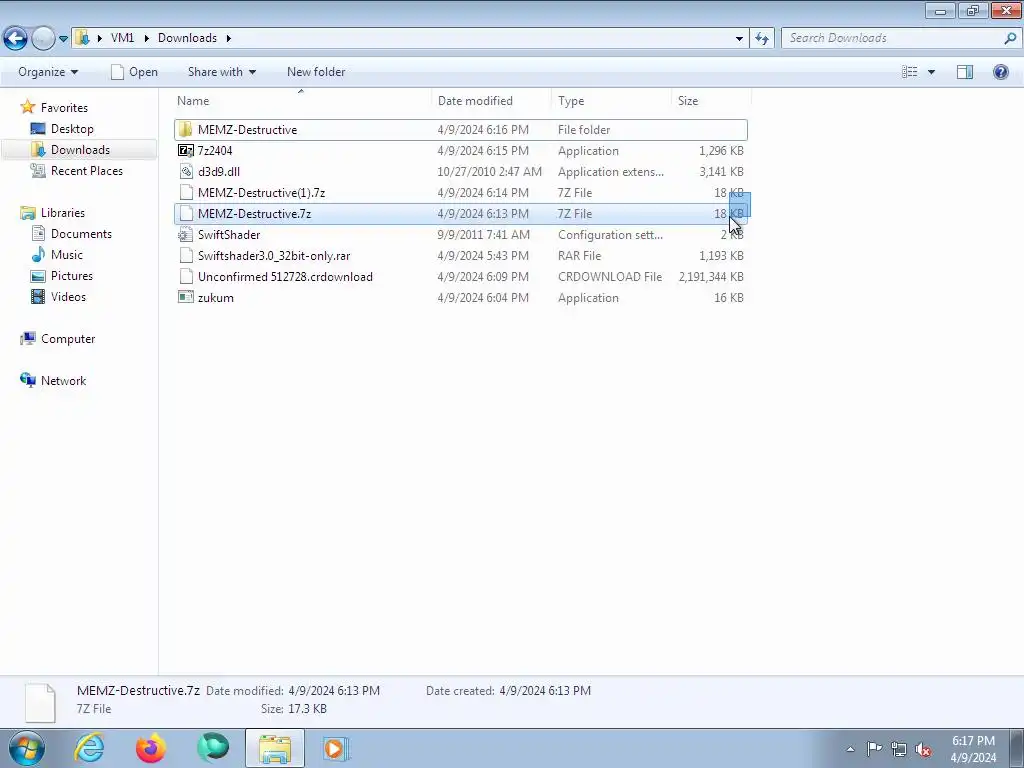The width and height of the screenshot is (1024, 768).
Task: Select MEMZ-Destructive.7z file row
Action: point(461,214)
